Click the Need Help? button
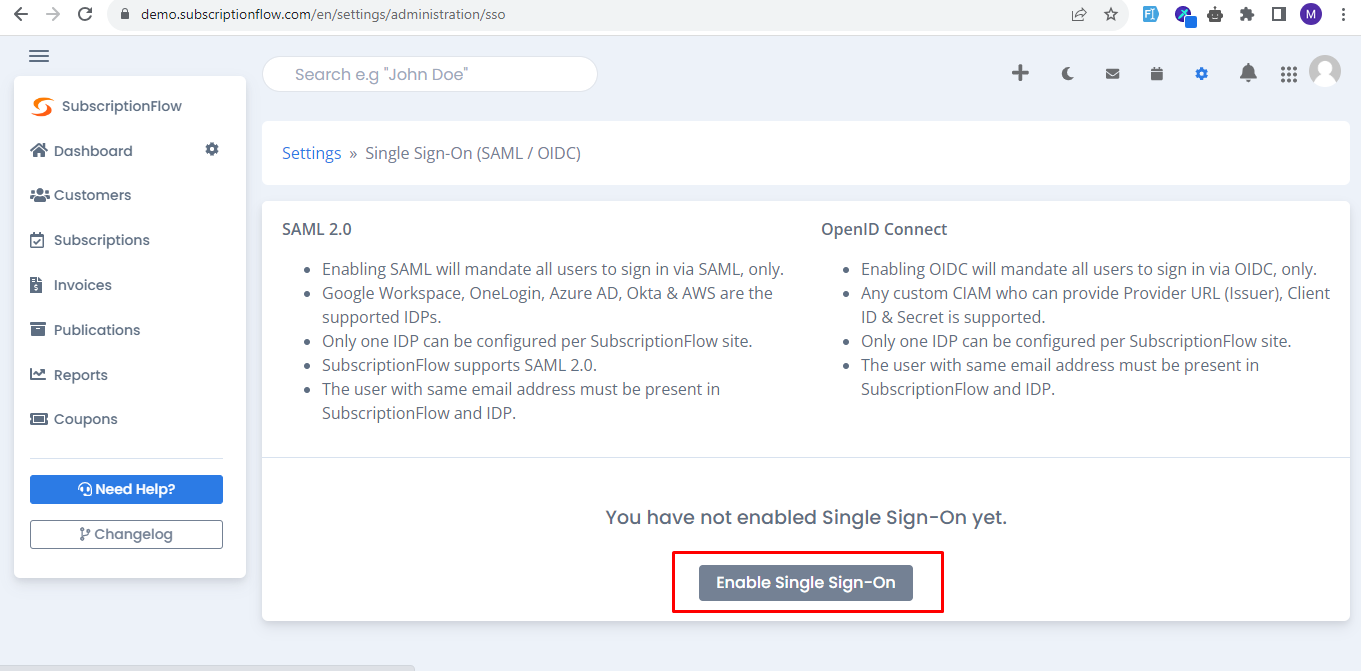 [126, 489]
